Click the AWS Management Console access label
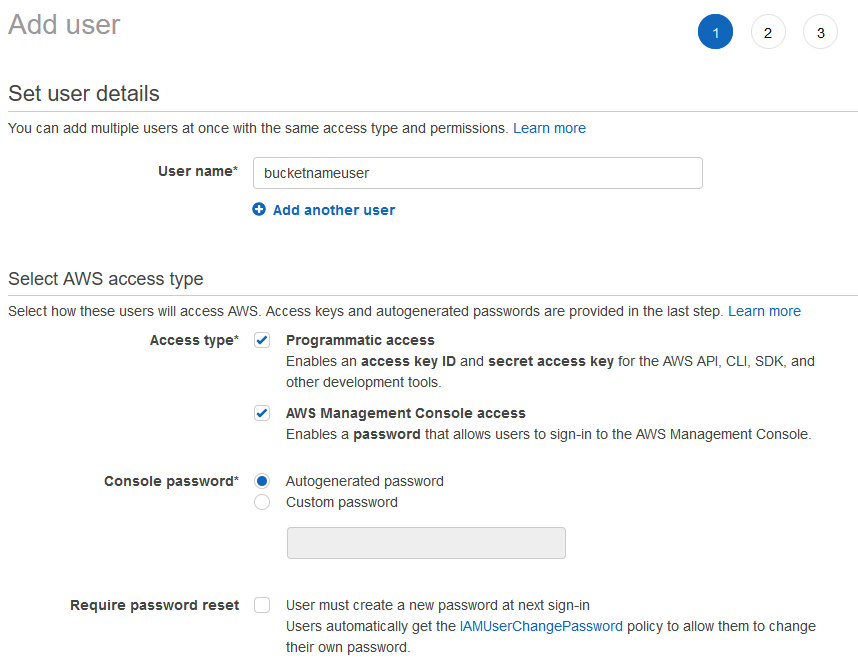The height and width of the screenshot is (665, 858). click(405, 413)
